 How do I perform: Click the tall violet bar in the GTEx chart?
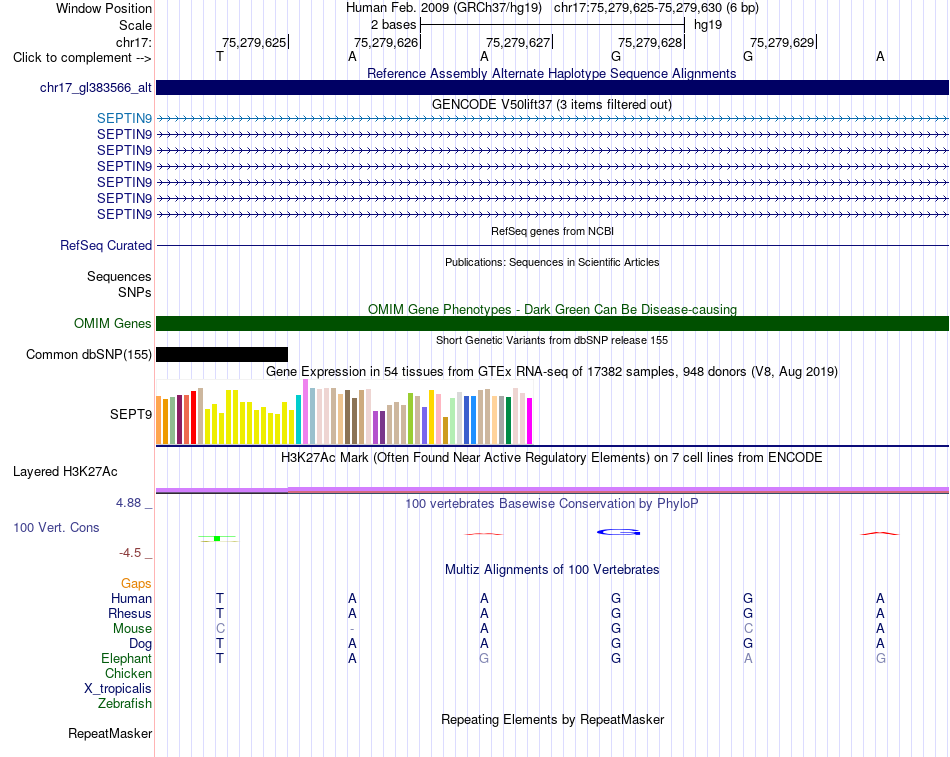[x=305, y=412]
